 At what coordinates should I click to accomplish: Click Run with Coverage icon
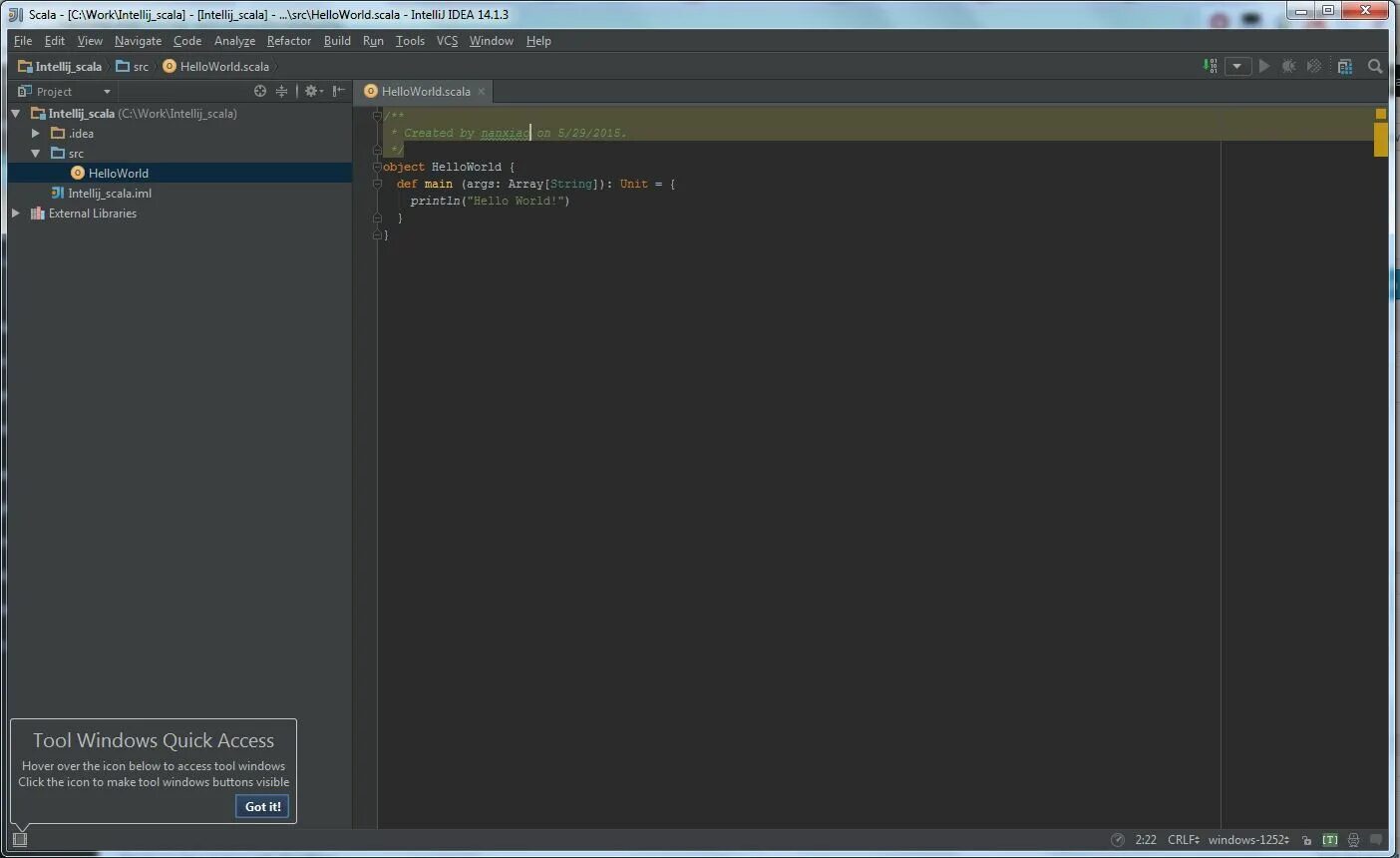1314,66
